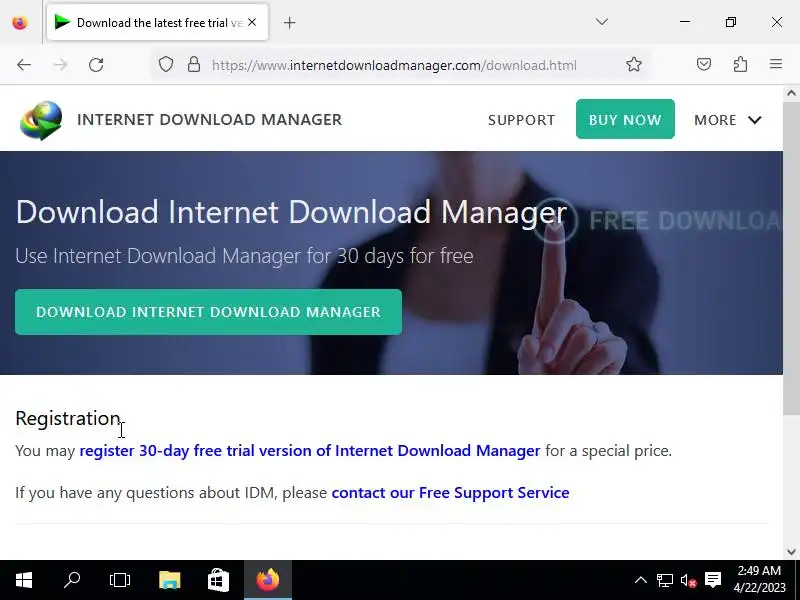
Task: Click 'Use Internet Download Manager for 30 days' text
Action: click(x=244, y=256)
